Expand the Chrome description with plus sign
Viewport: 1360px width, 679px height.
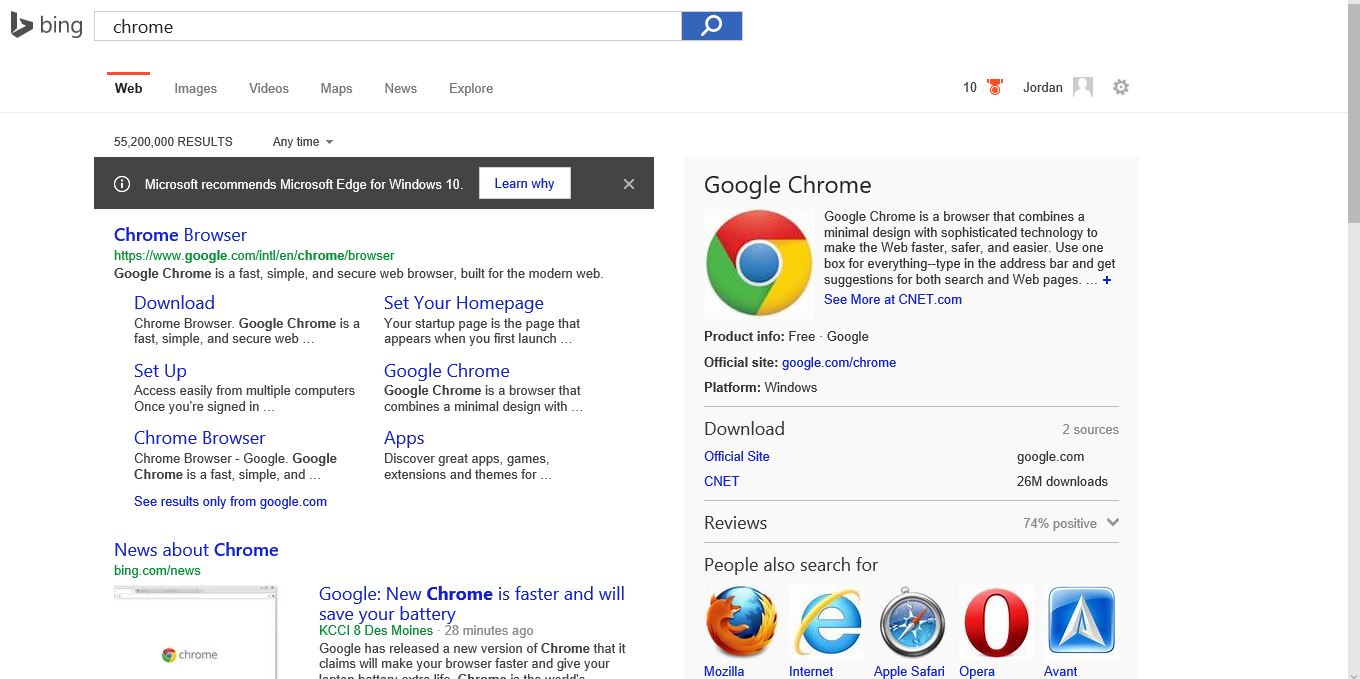point(1107,280)
